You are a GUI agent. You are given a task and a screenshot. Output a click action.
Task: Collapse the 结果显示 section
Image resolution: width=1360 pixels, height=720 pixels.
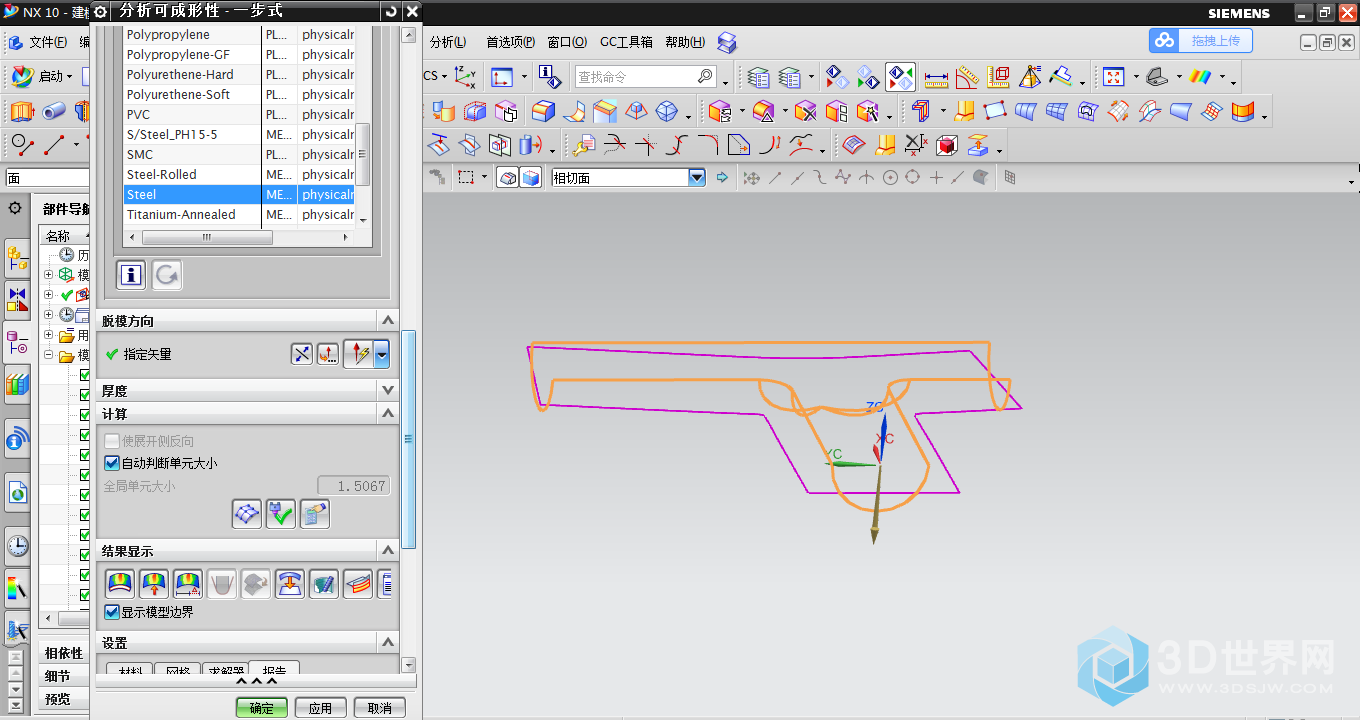pos(388,551)
